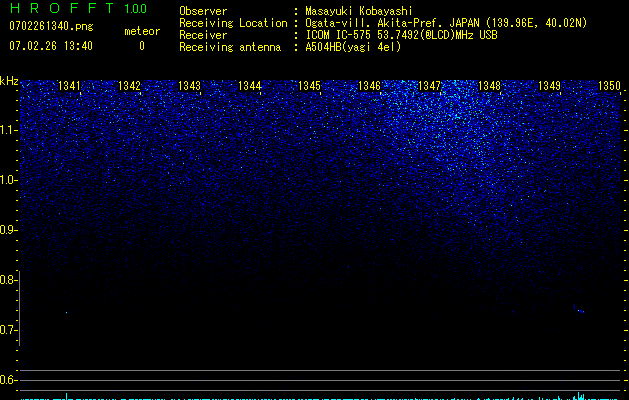The width and height of the screenshot is (629, 400).
Task: Click the 1.0 frequency axis label
Action: [x=8, y=180]
